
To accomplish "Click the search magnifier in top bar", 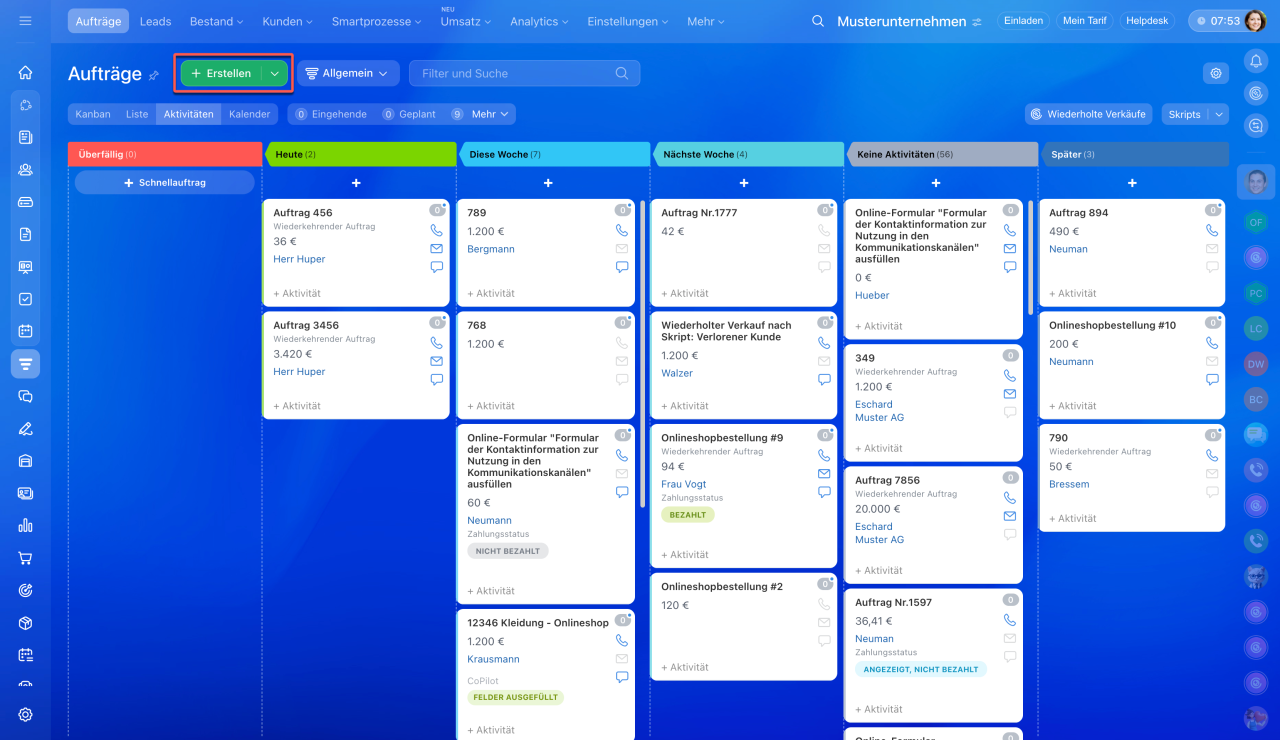I will 818,21.
